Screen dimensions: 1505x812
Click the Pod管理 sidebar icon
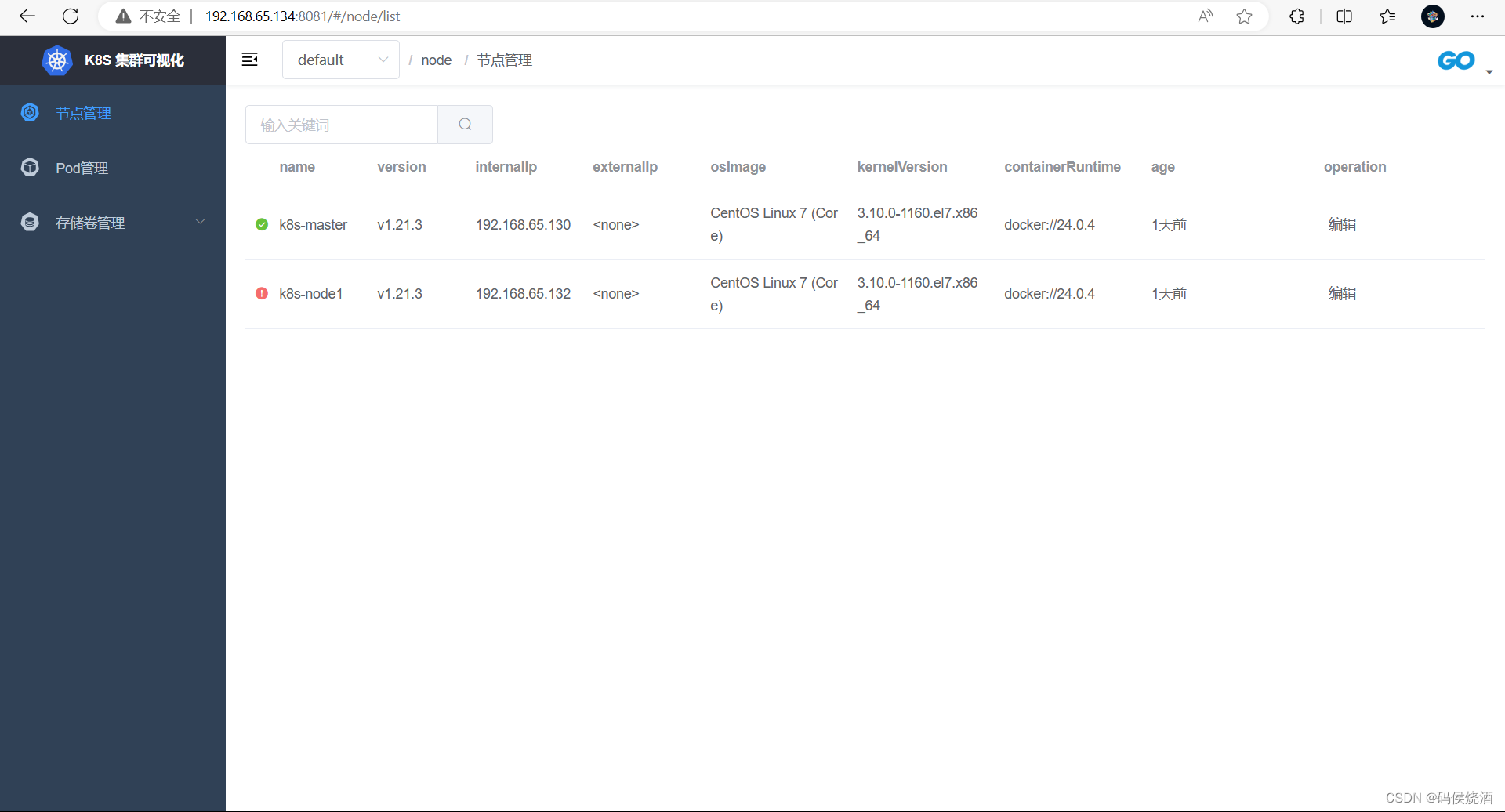click(30, 168)
